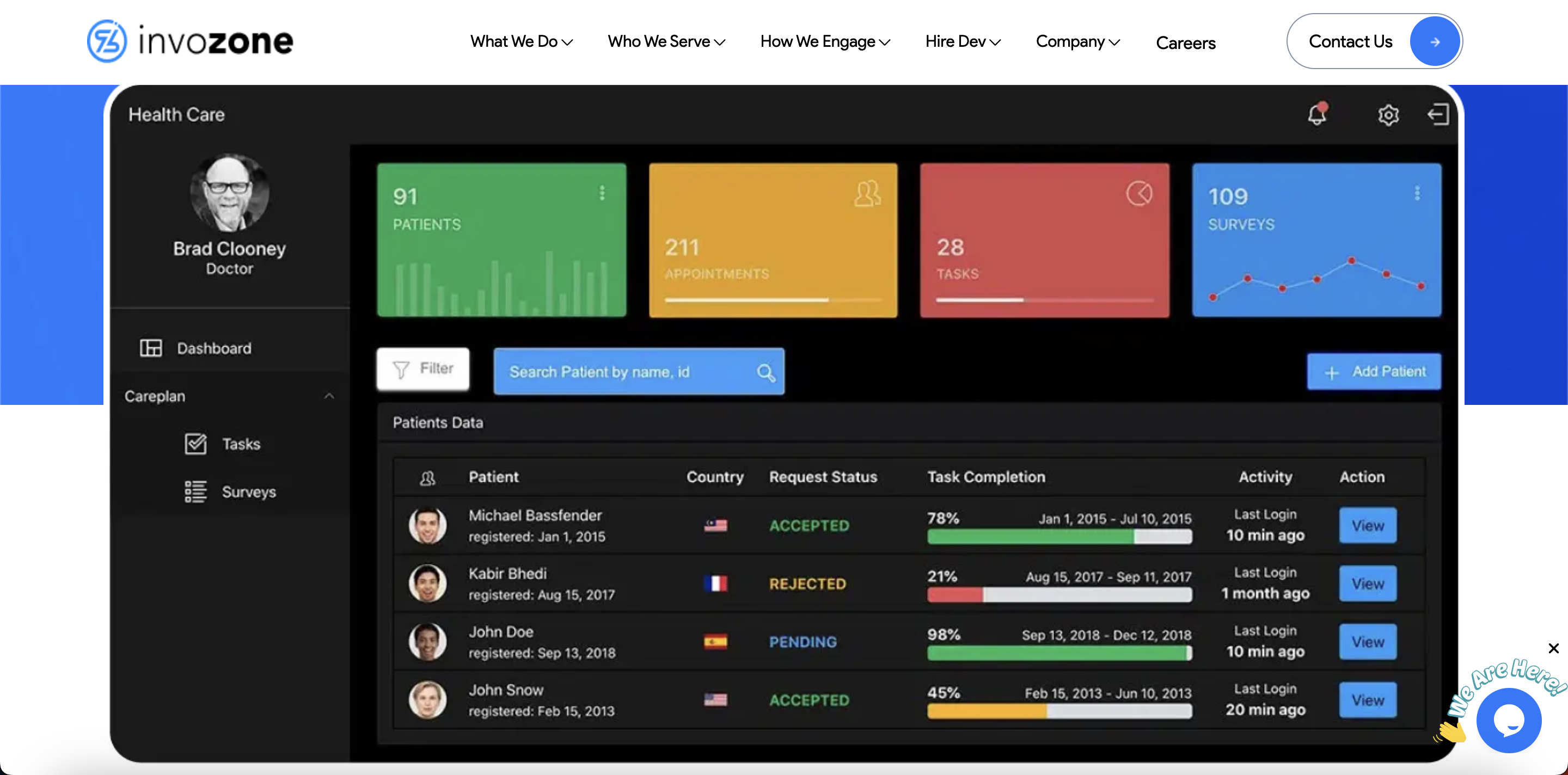
Task: Open the Careers page link
Action: click(x=1185, y=42)
